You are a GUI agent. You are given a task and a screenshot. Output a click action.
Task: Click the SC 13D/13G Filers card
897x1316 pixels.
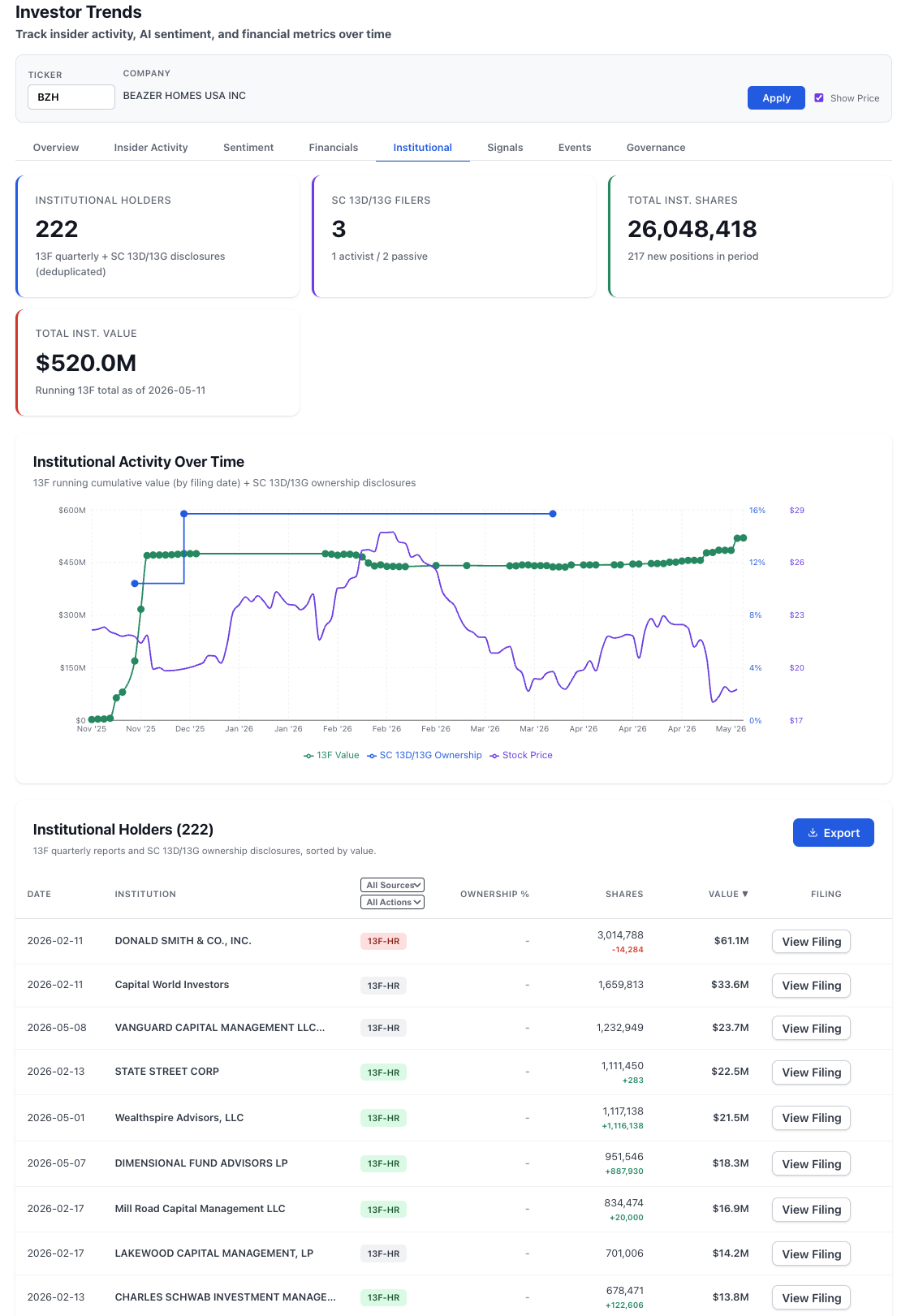tap(454, 236)
